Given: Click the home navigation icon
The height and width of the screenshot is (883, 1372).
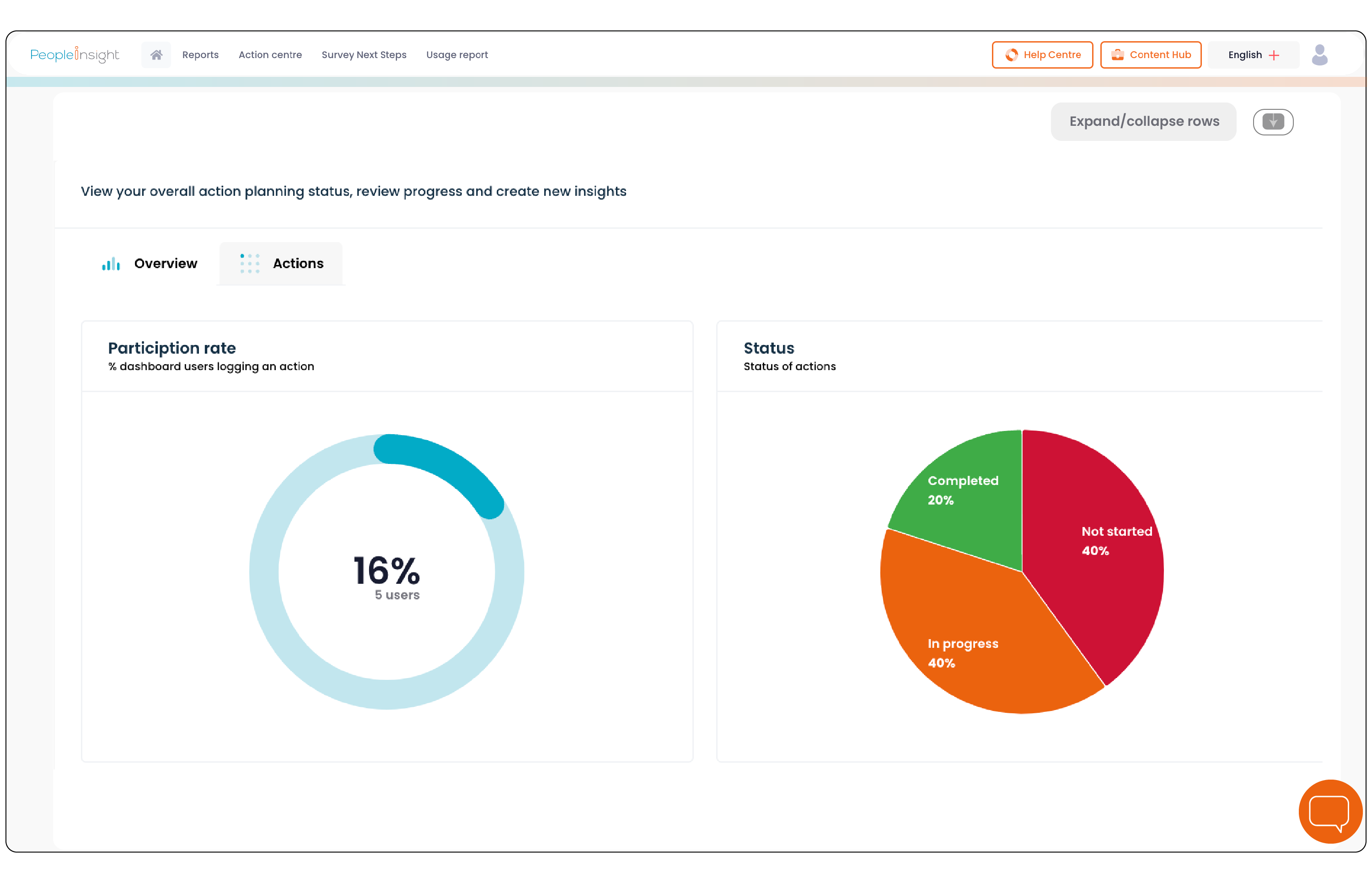Looking at the screenshot, I should click(157, 55).
